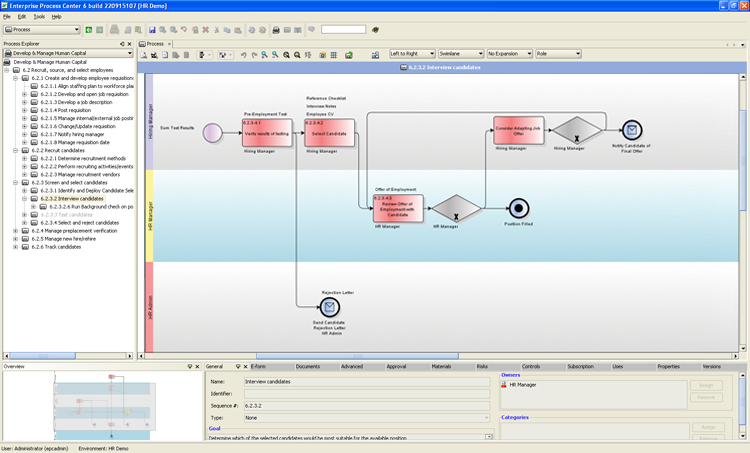Collapse the 6.2.3.2 Interview candidates node
This screenshot has height=453, width=750.
(x=24, y=198)
